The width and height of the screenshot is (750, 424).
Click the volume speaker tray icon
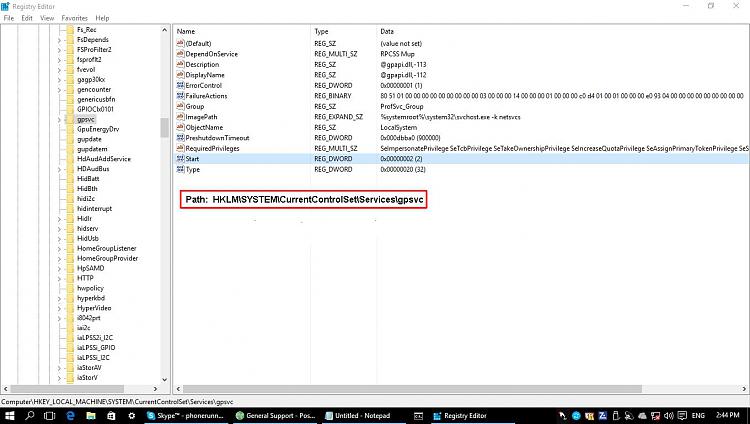669,415
